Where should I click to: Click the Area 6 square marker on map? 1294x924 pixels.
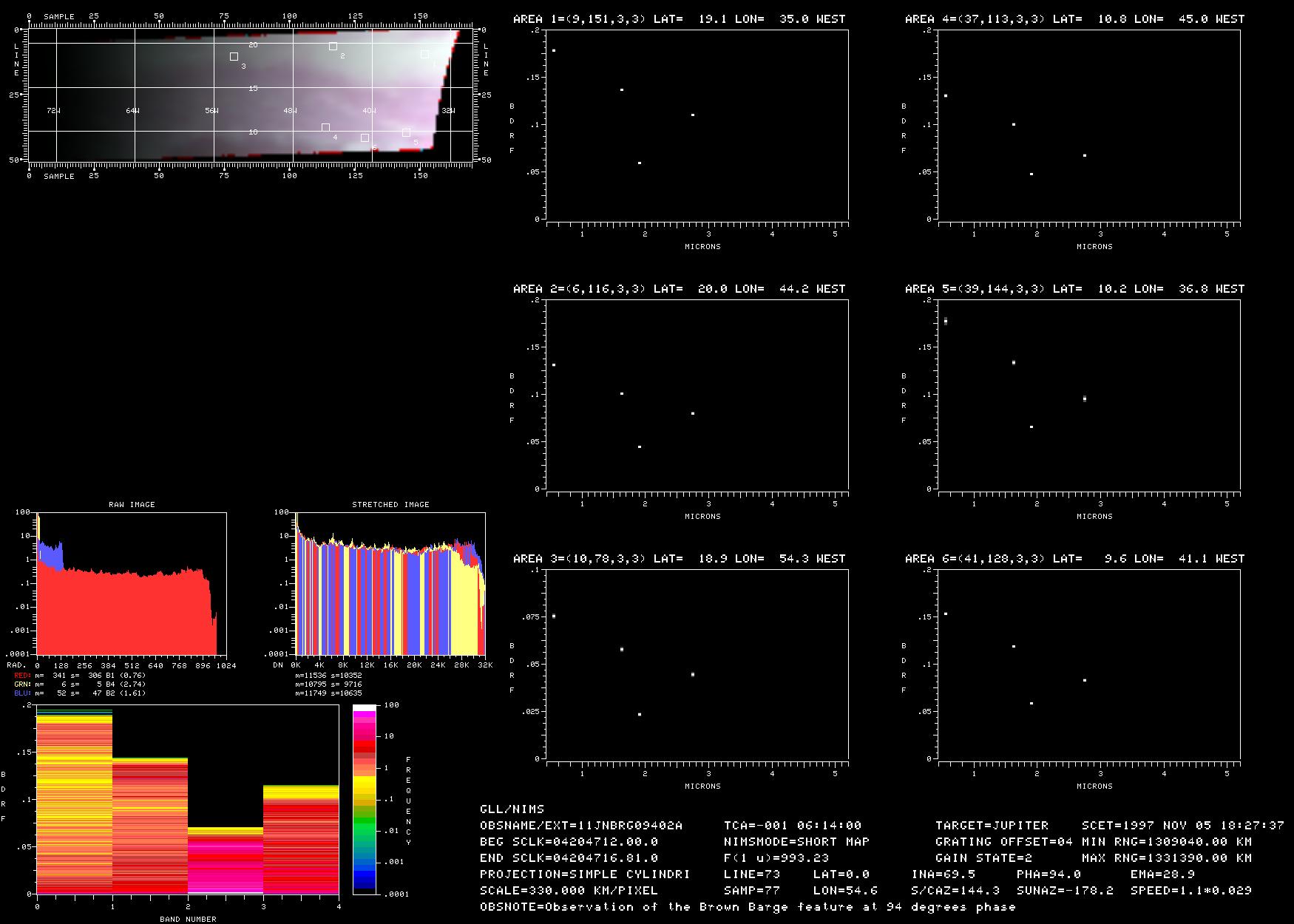(365, 137)
